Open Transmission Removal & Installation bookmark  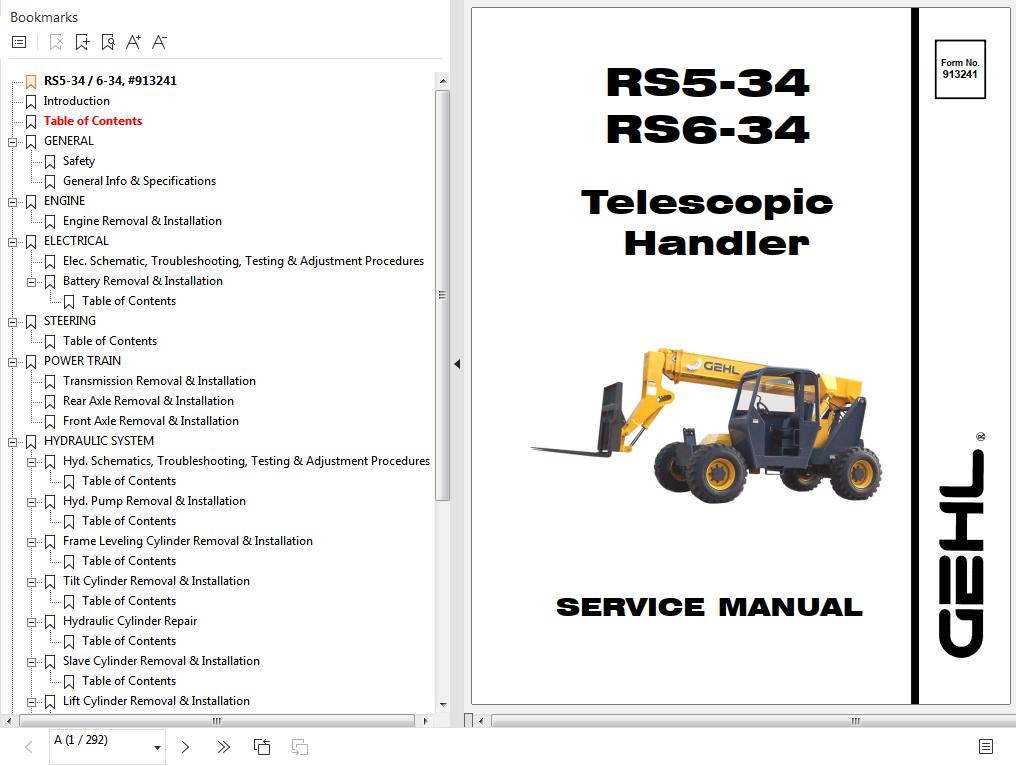(159, 381)
